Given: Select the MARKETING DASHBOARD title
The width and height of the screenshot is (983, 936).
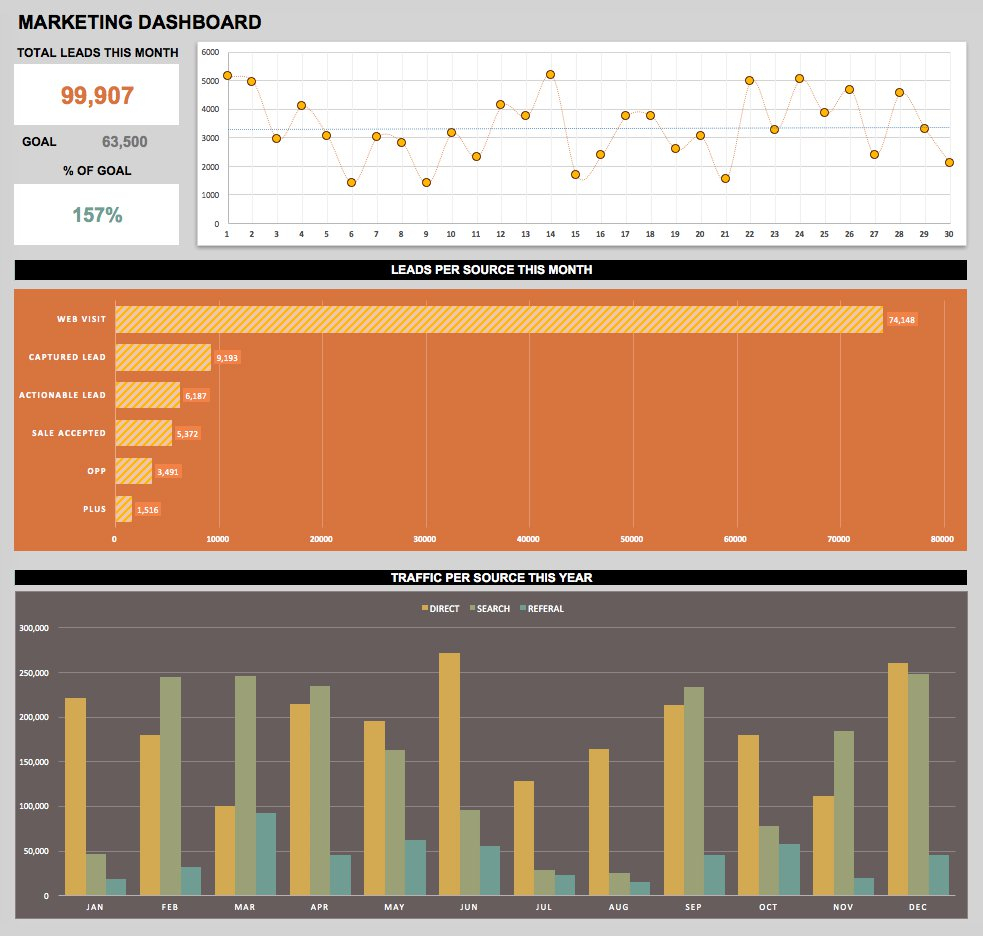Looking at the screenshot, I should pos(140,21).
